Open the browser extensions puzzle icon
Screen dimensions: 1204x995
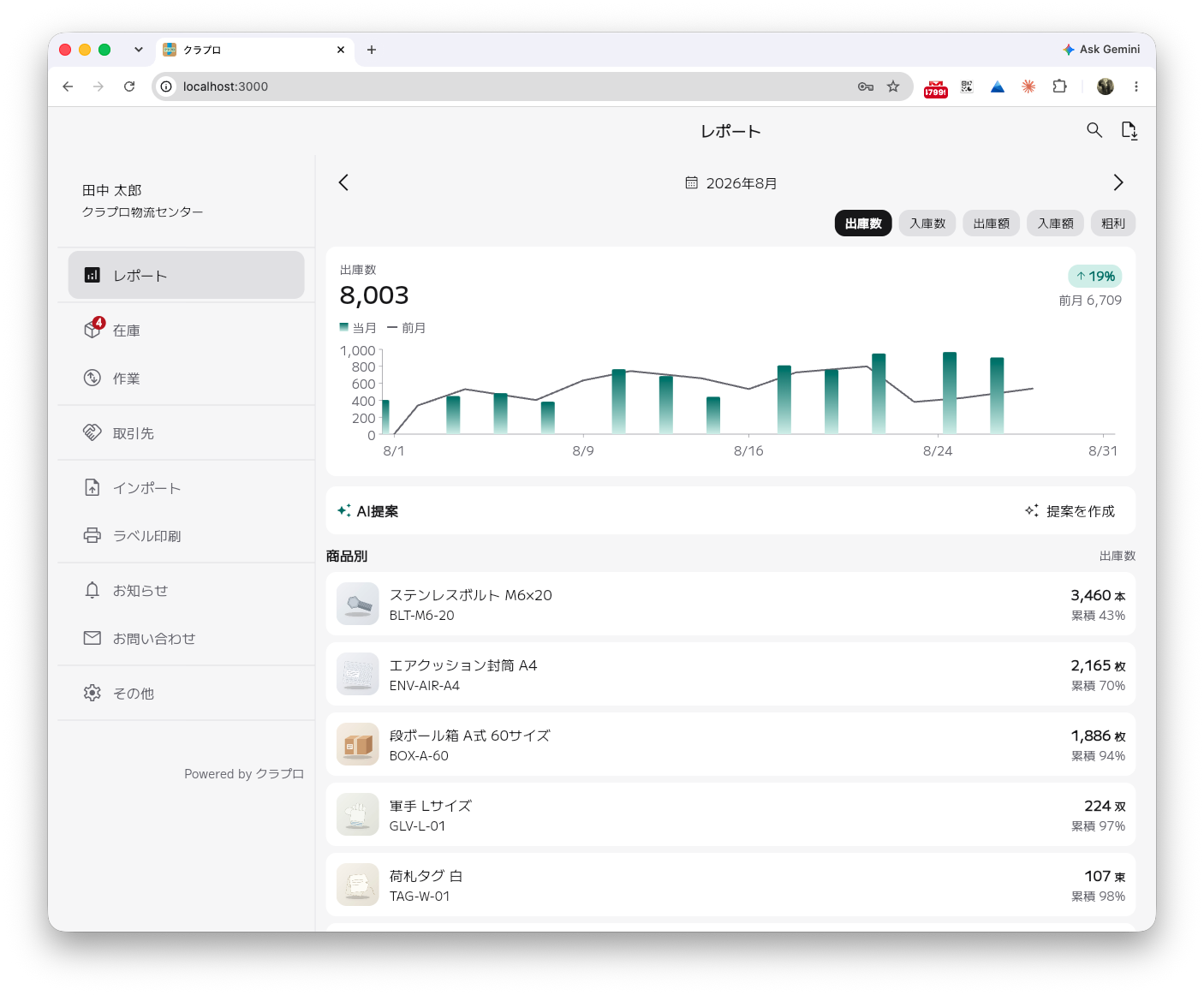click(1060, 86)
